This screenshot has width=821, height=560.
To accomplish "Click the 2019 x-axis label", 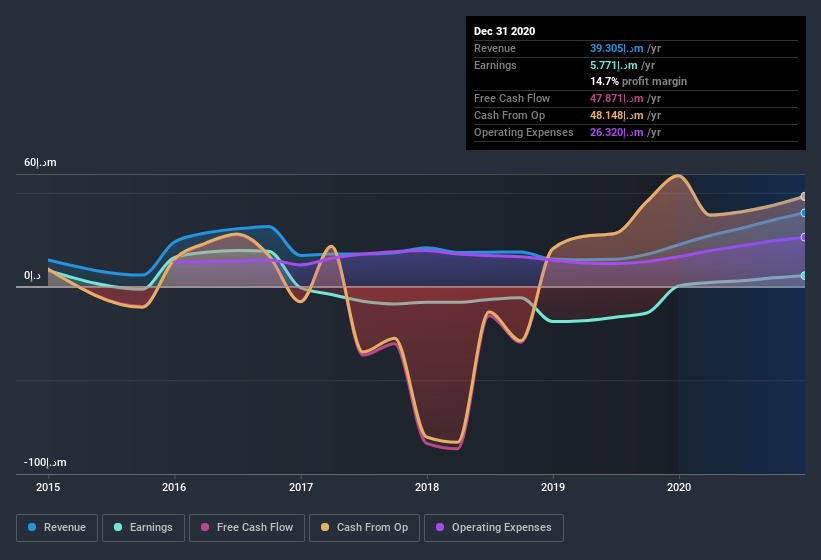I will coord(553,487).
